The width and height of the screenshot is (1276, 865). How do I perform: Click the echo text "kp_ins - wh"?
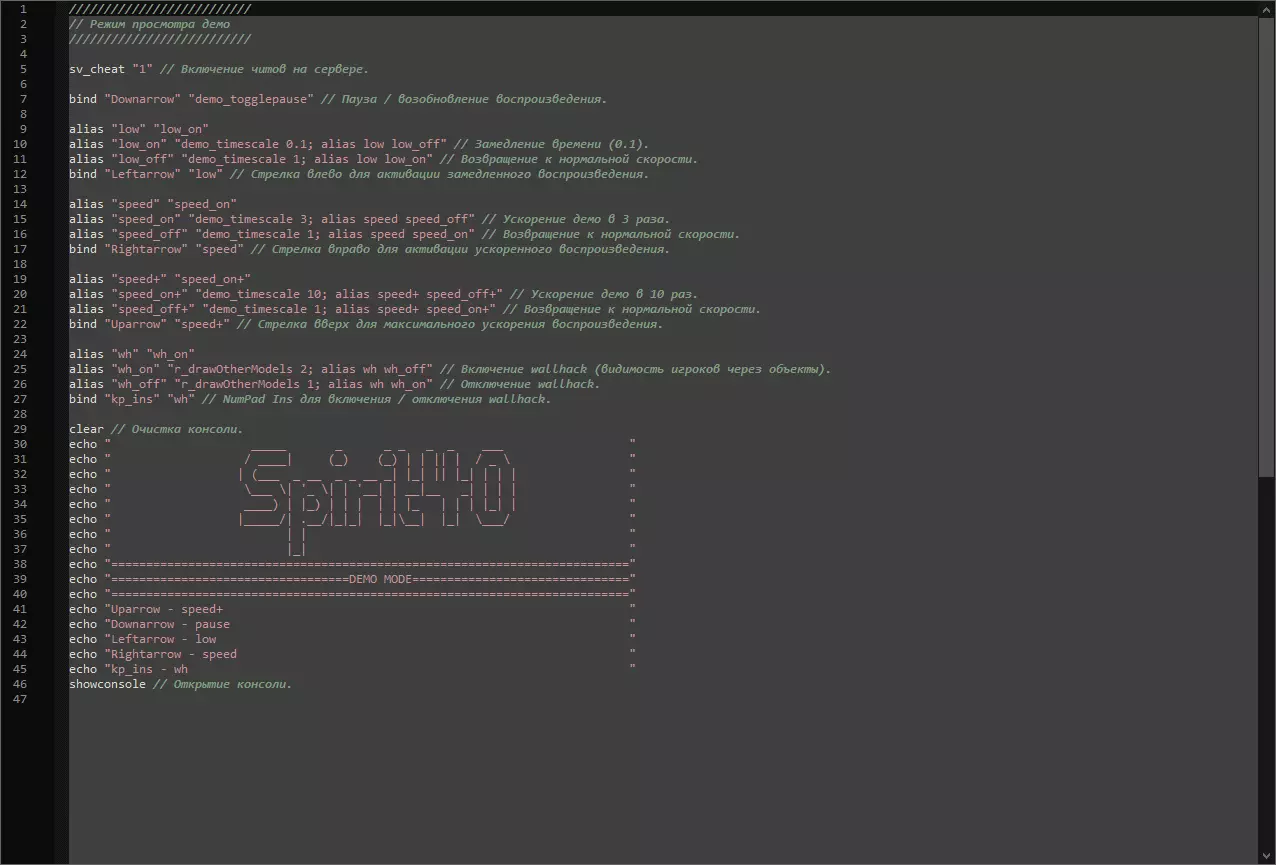(x=149, y=669)
